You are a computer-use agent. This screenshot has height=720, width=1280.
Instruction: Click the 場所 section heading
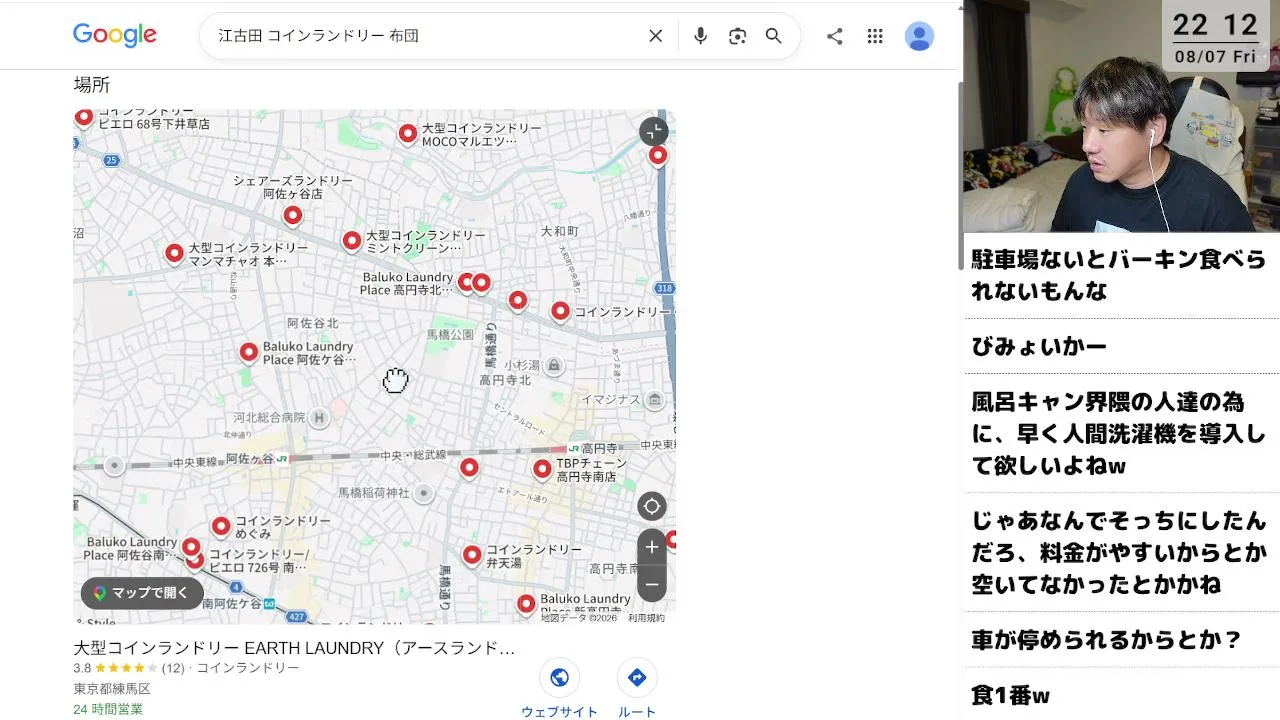[x=91, y=85]
